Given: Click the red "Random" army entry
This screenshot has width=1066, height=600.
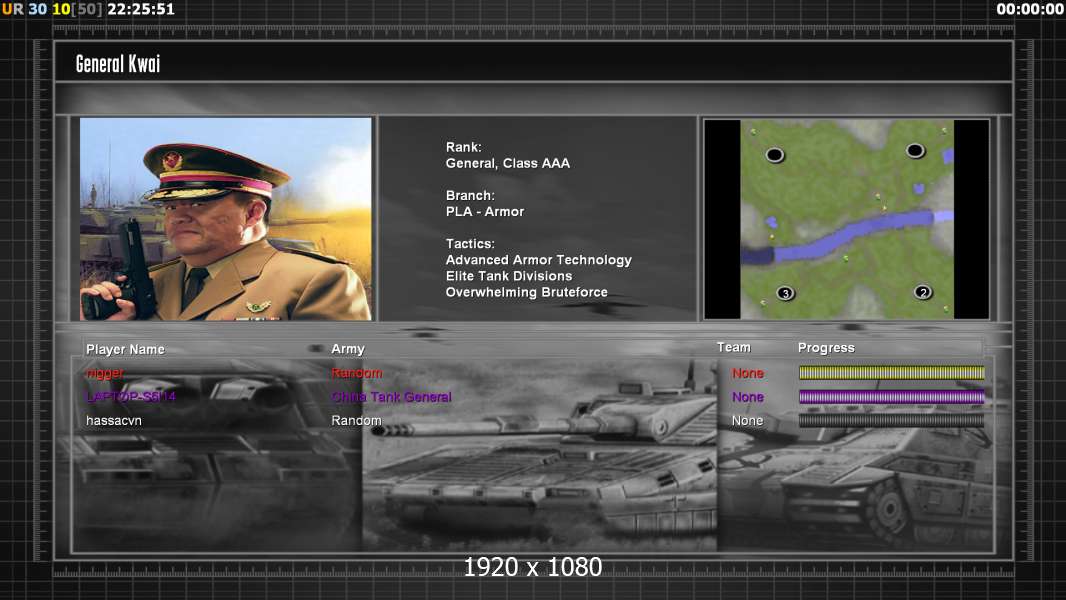Looking at the screenshot, I should click(x=357, y=373).
